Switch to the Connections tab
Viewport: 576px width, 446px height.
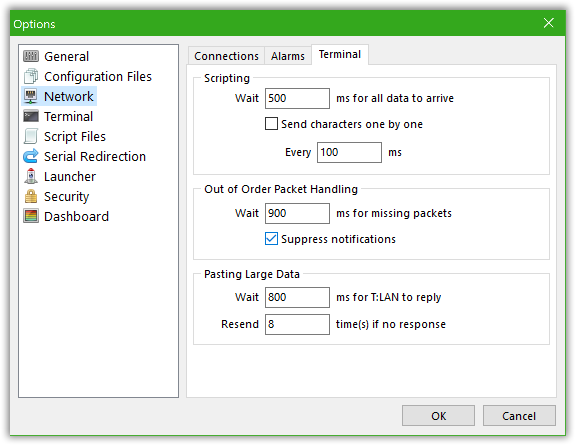pyautogui.click(x=226, y=56)
